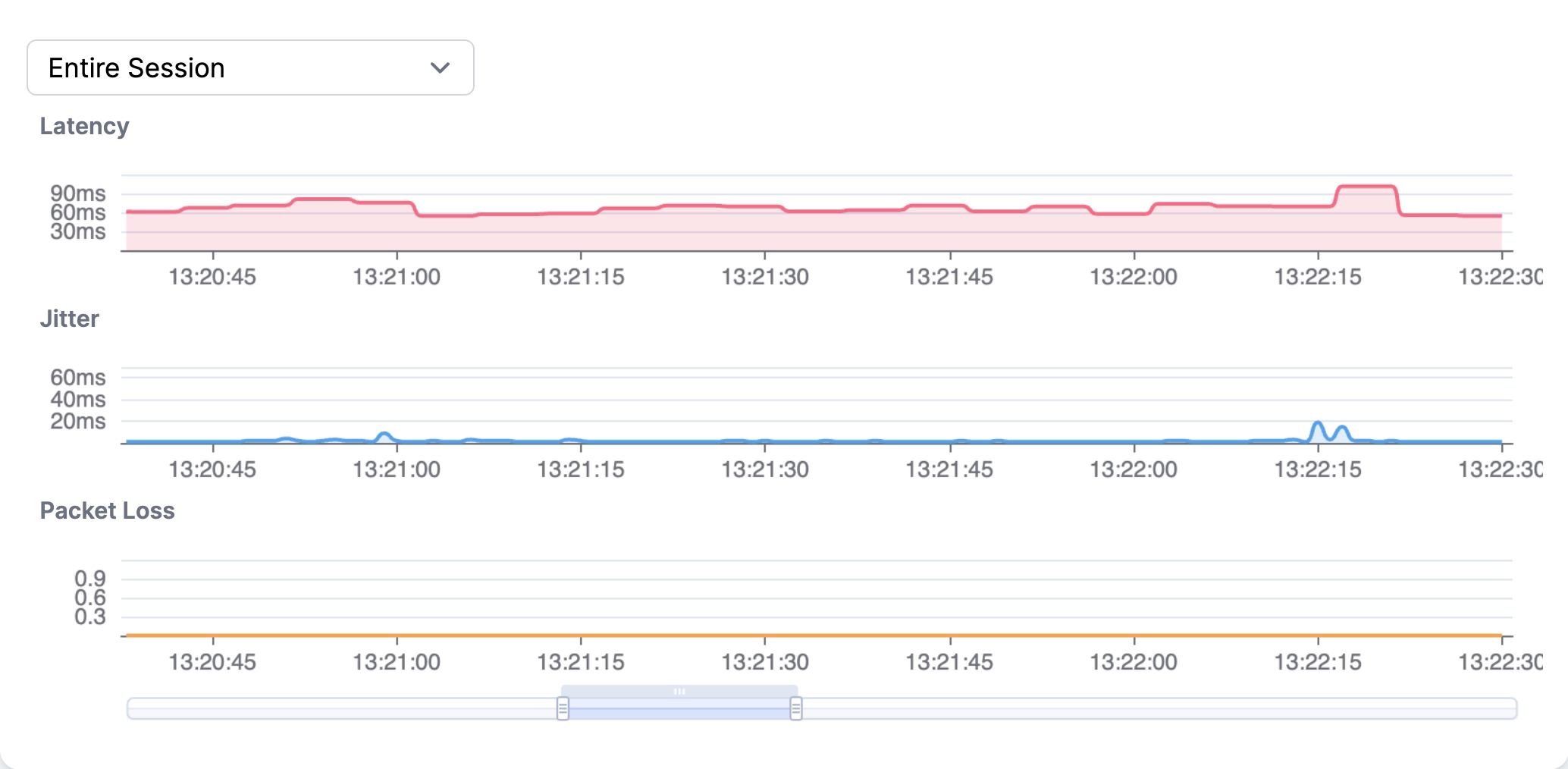Click the right brush handle
This screenshot has width=1568, height=769.
click(x=796, y=707)
